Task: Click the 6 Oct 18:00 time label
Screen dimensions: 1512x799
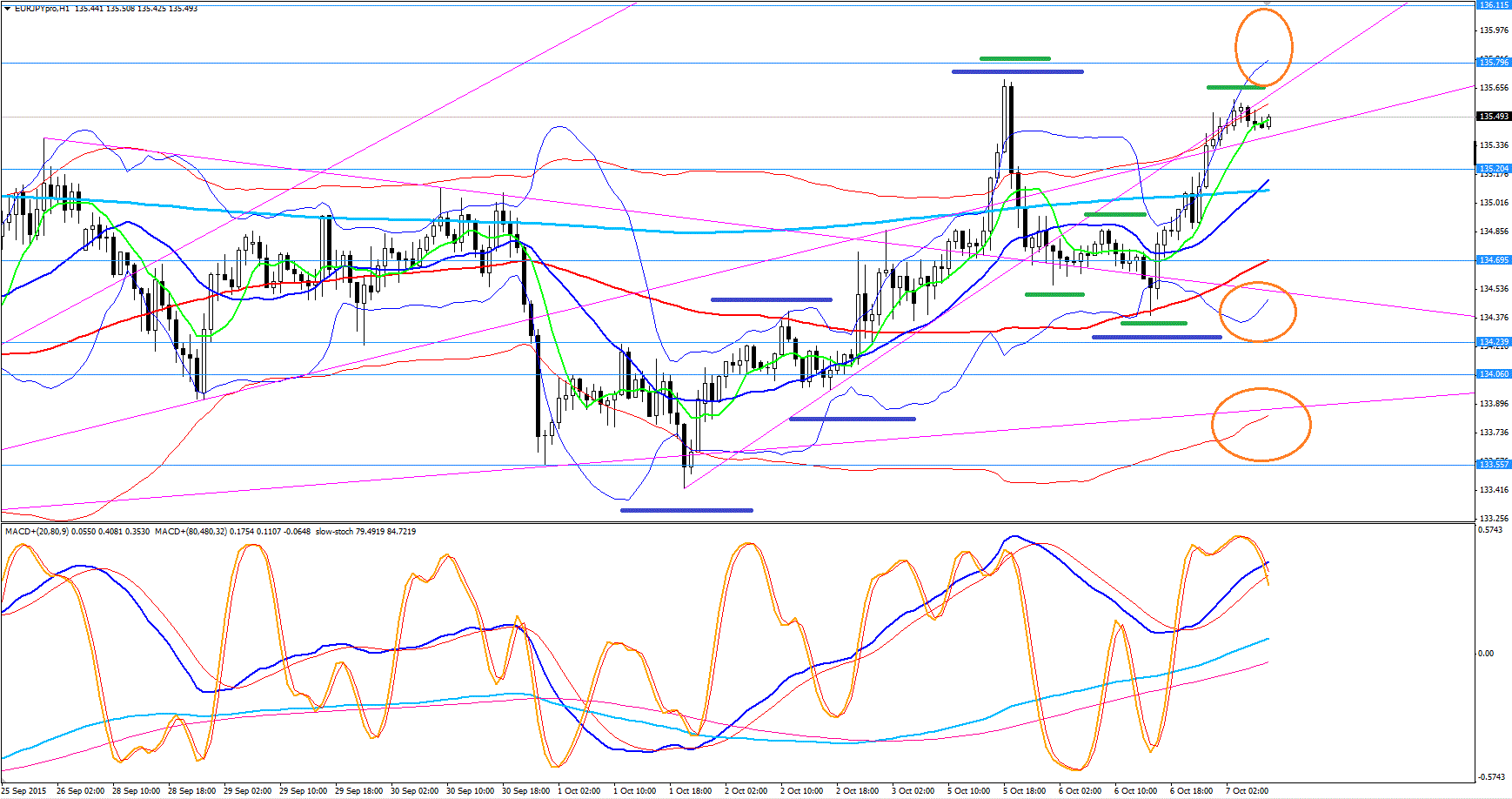Action: pyautogui.click(x=1191, y=791)
